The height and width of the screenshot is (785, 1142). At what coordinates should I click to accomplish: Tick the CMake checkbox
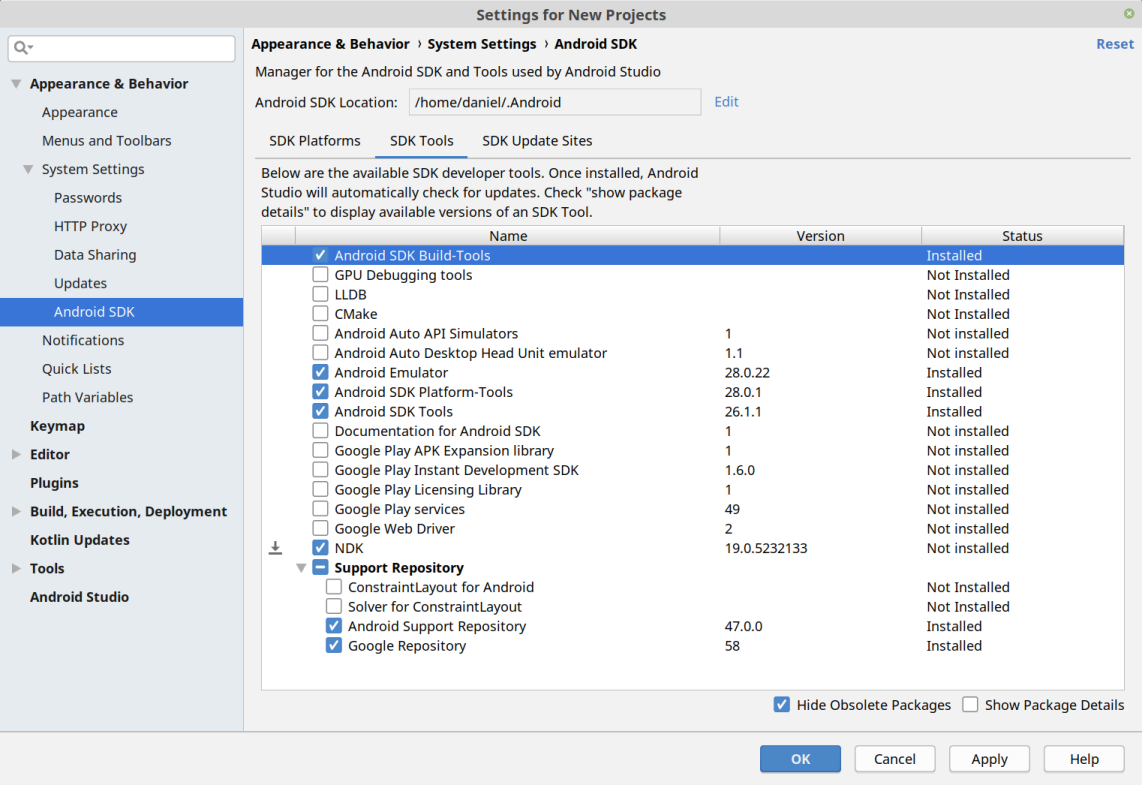[x=320, y=314]
